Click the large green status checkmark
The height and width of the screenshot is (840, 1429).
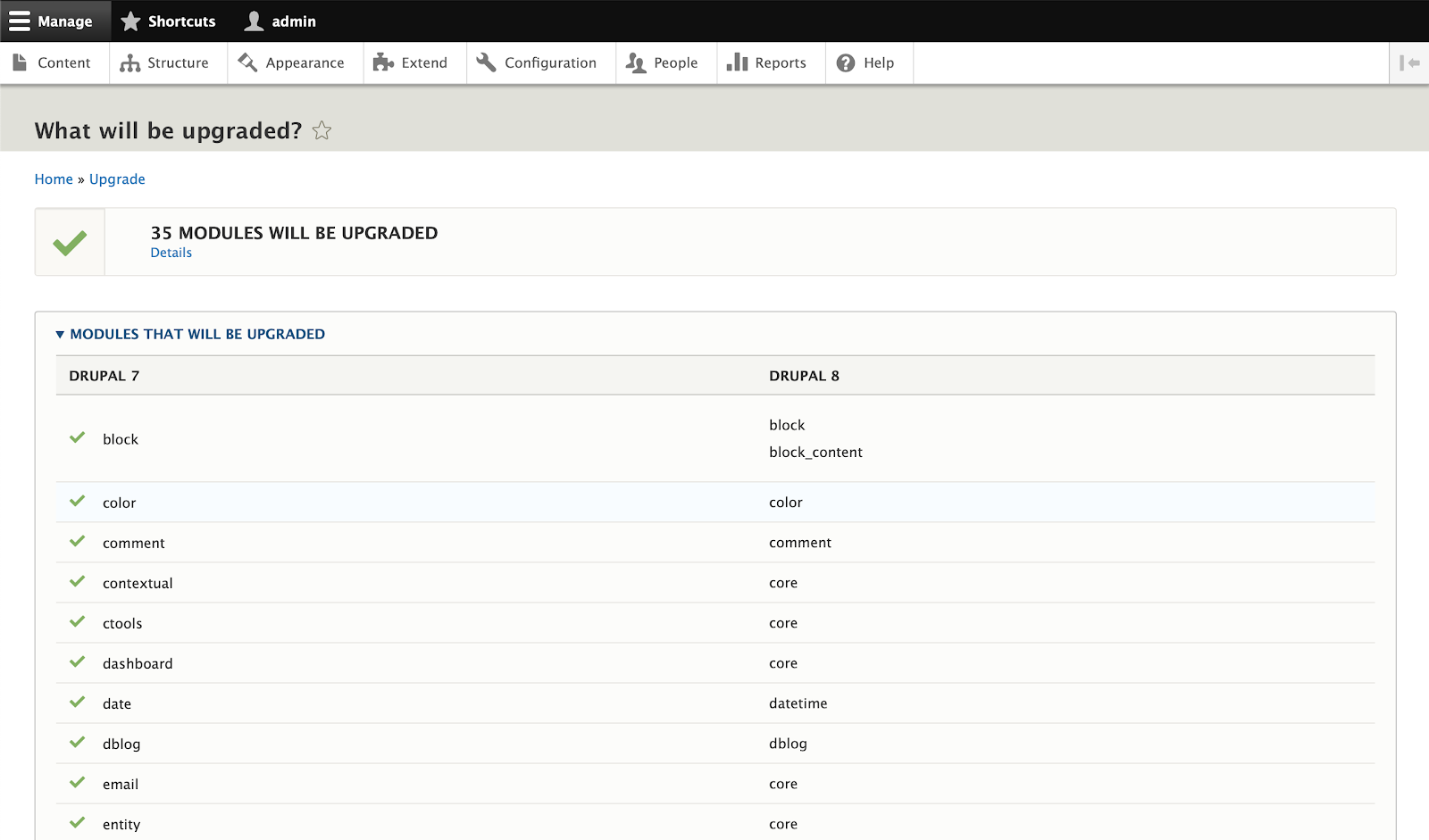pyautogui.click(x=70, y=242)
